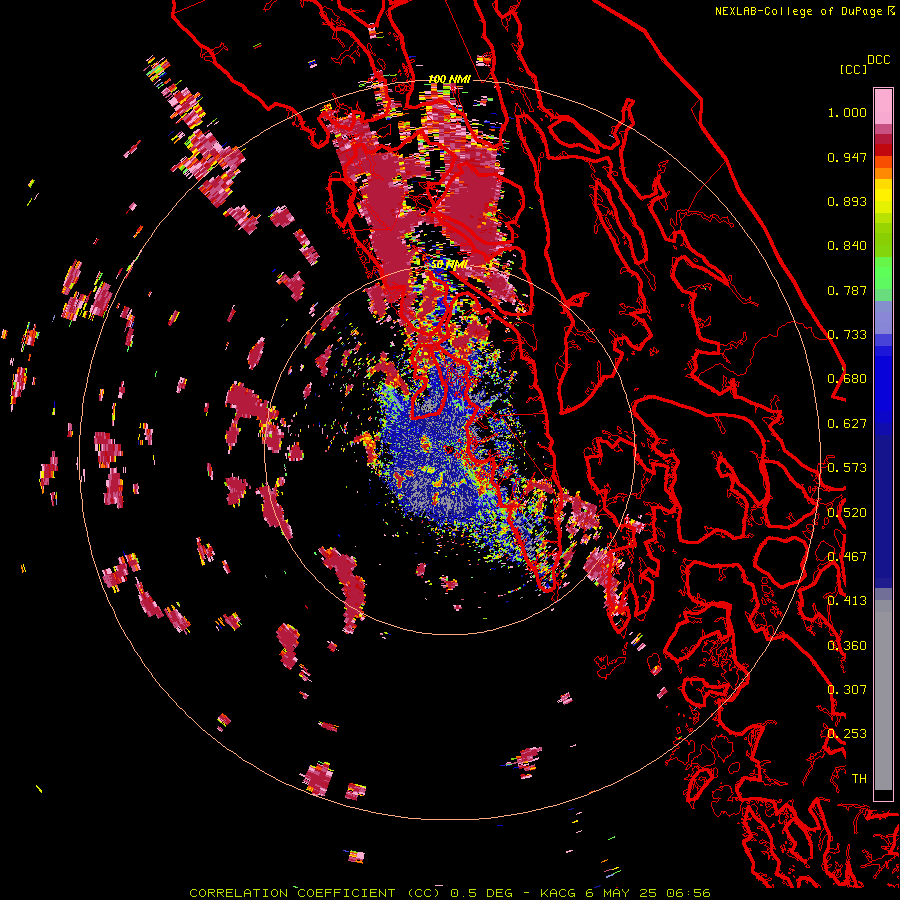Pick the light pink segment atop color bar
Screen dimensions: 900x900
[883, 106]
